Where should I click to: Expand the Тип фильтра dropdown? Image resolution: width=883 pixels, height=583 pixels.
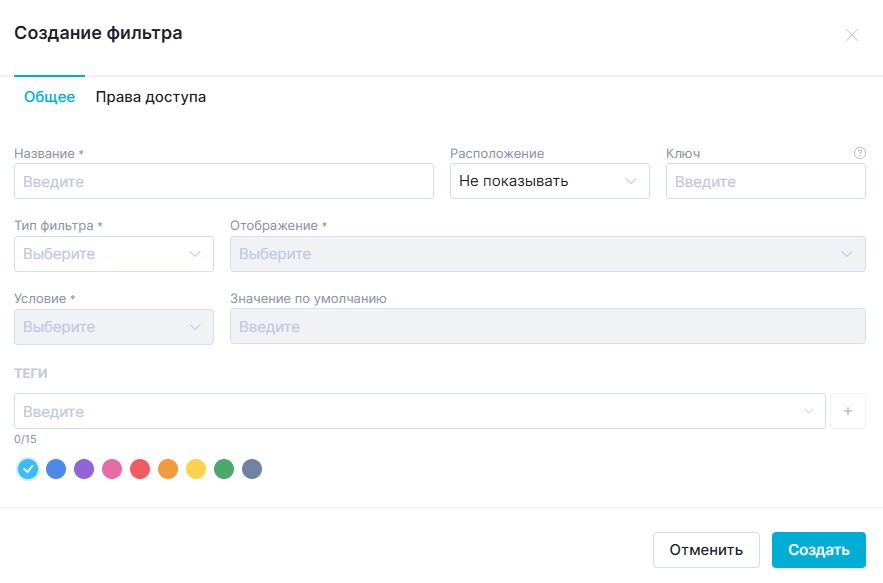click(x=114, y=254)
